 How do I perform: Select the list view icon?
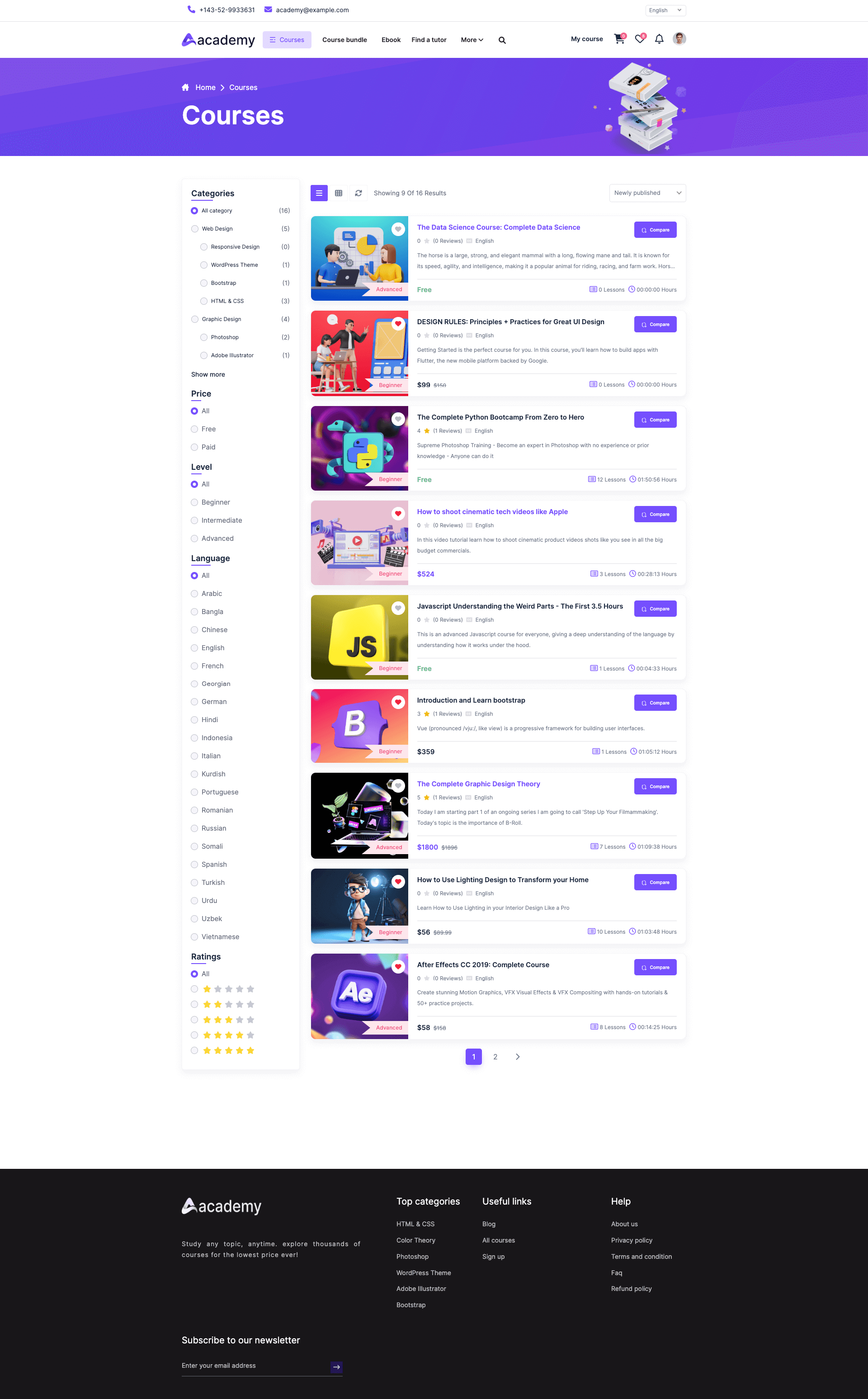coord(319,193)
